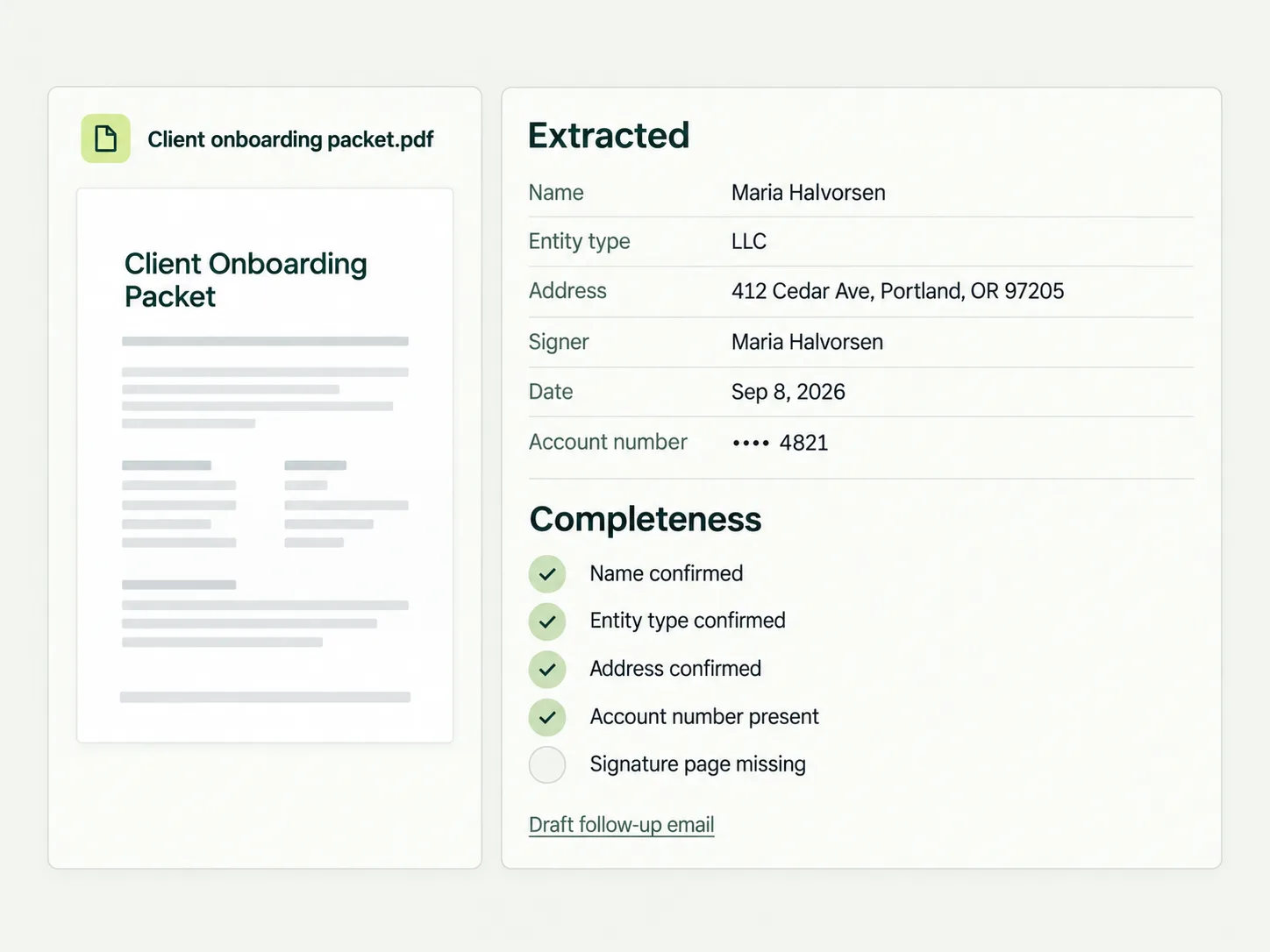Image resolution: width=1270 pixels, height=952 pixels.
Task: Select the date value Sep 8, 2026
Action: click(x=788, y=392)
